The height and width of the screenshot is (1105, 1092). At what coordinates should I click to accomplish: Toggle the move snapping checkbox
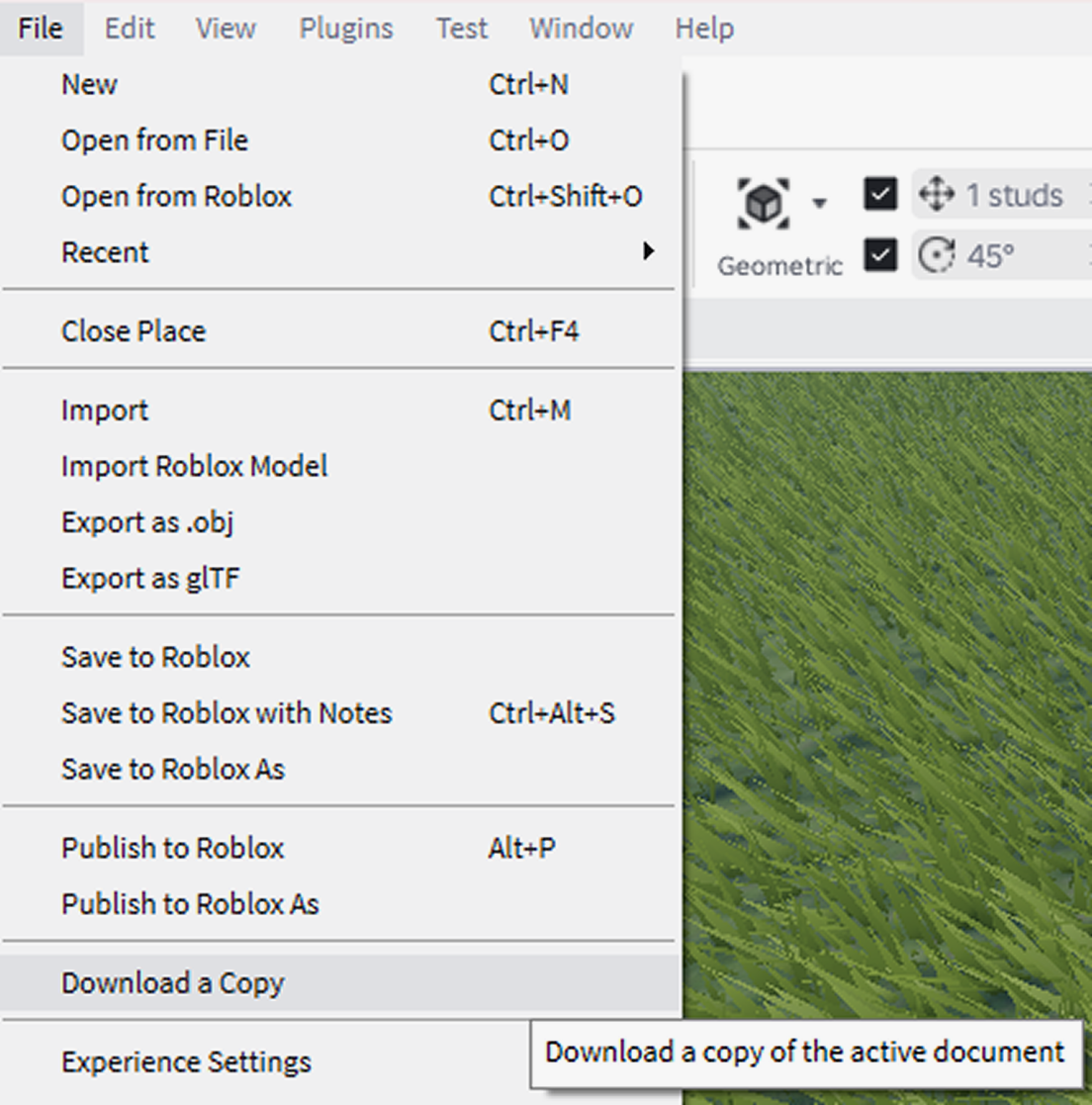[x=880, y=194]
